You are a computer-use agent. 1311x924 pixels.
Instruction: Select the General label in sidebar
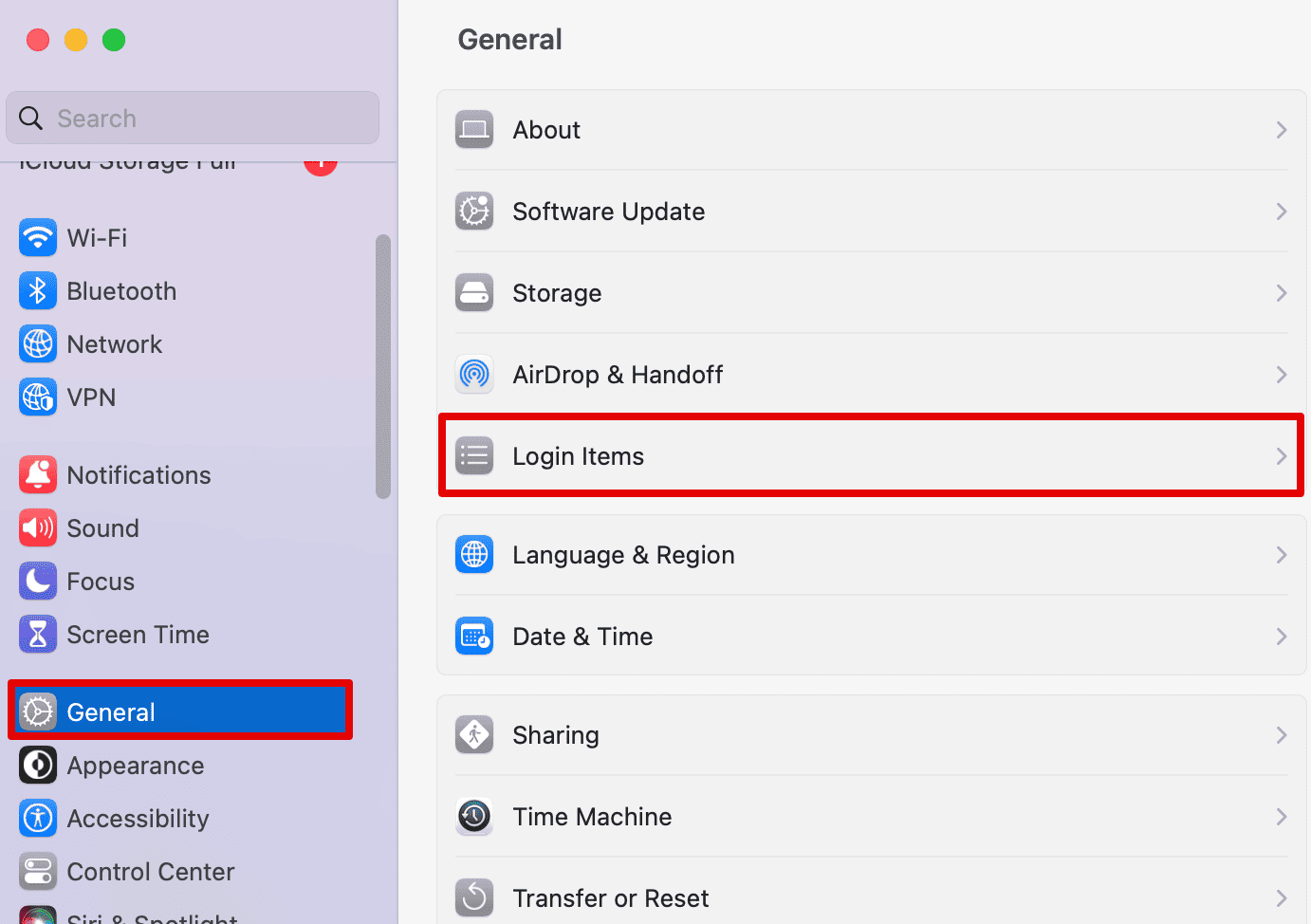111,712
